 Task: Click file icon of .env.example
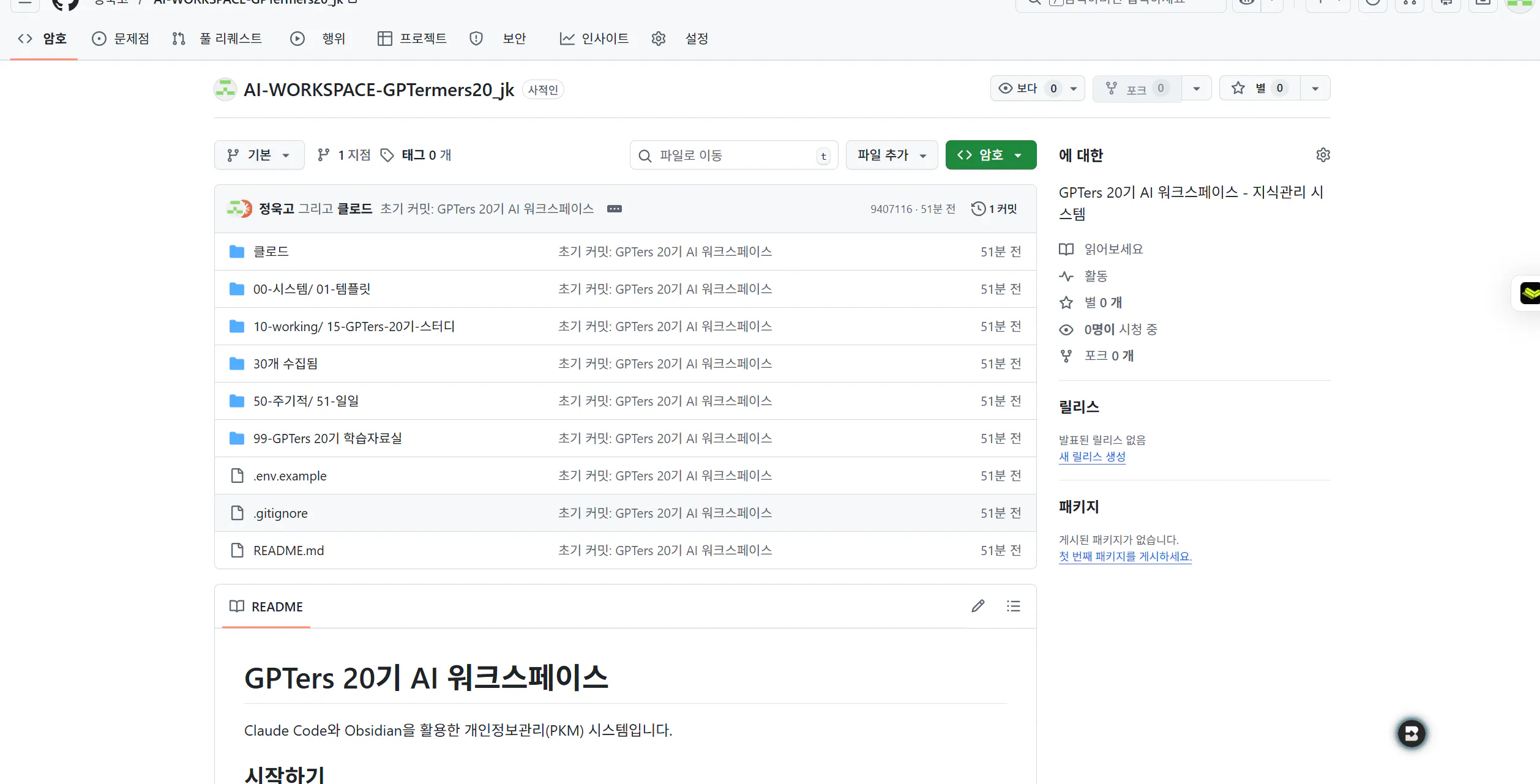[x=237, y=476]
